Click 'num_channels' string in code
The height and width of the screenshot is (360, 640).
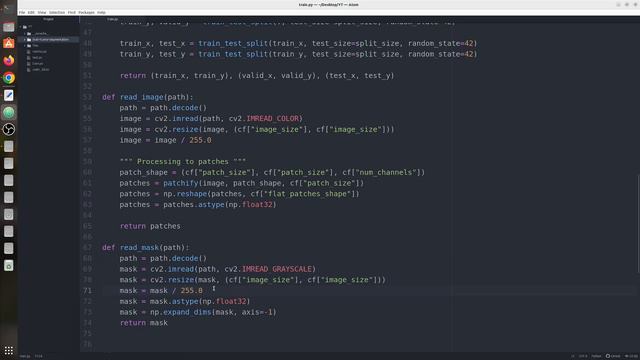pos(387,172)
